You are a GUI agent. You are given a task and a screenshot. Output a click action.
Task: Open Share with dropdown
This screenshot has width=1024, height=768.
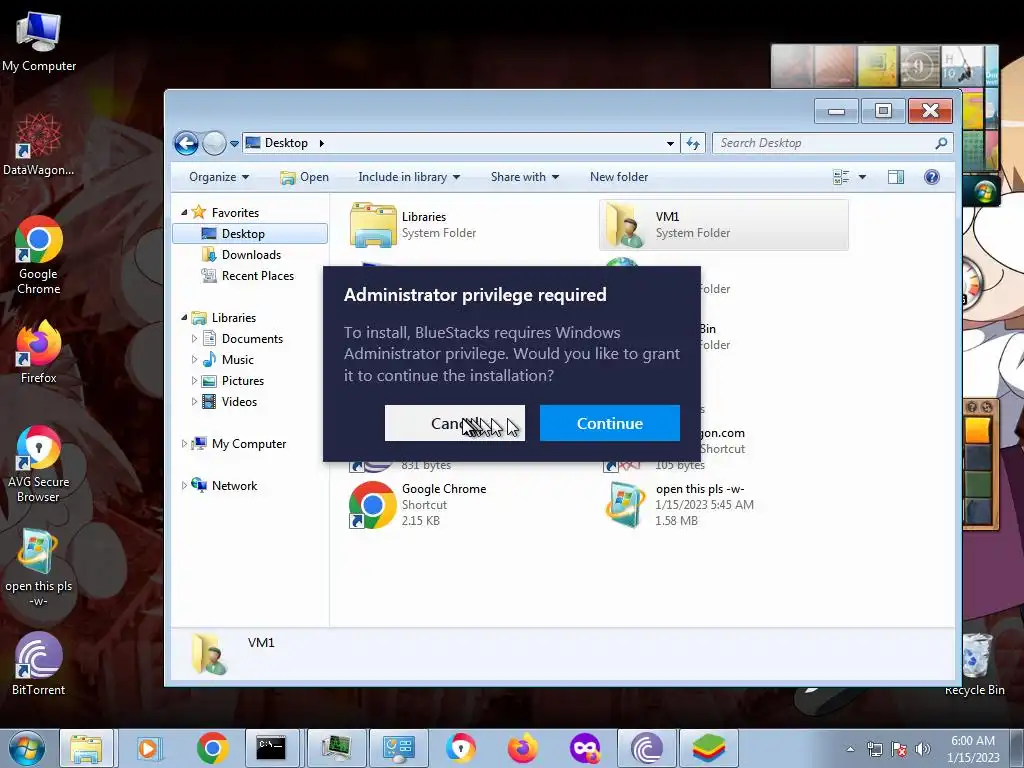click(524, 177)
